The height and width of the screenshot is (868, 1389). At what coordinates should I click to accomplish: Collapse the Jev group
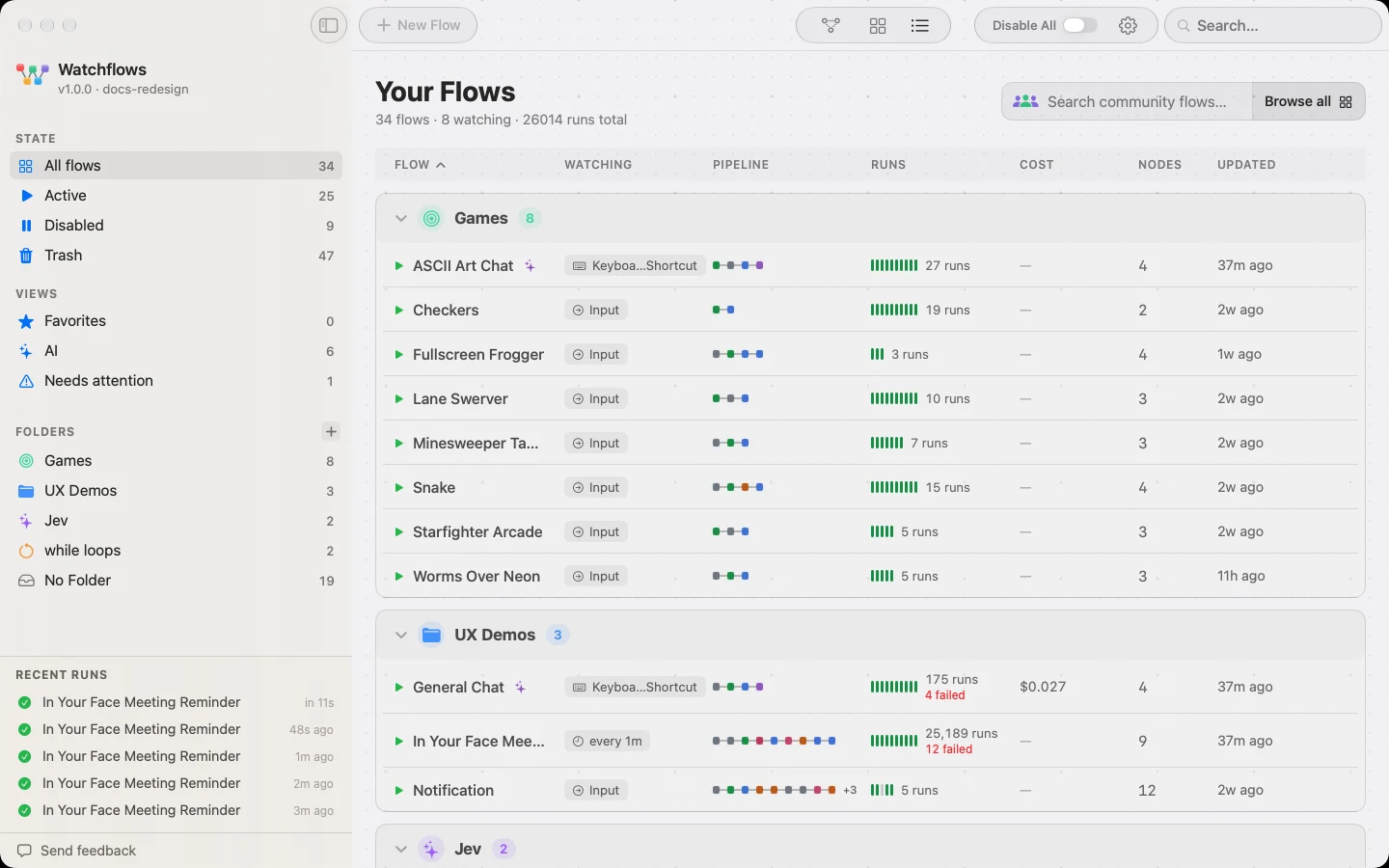[x=400, y=849]
